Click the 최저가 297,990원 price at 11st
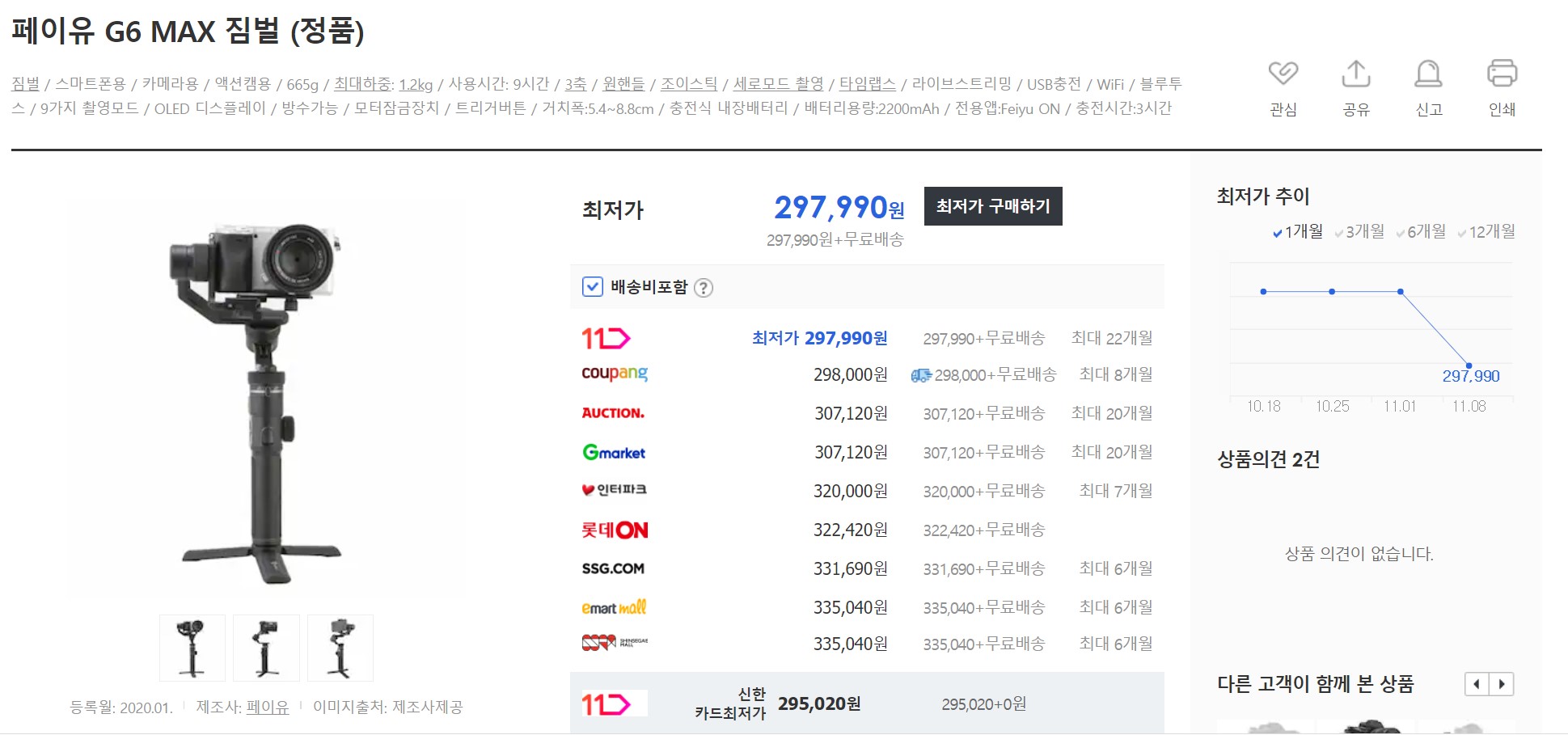 [819, 338]
